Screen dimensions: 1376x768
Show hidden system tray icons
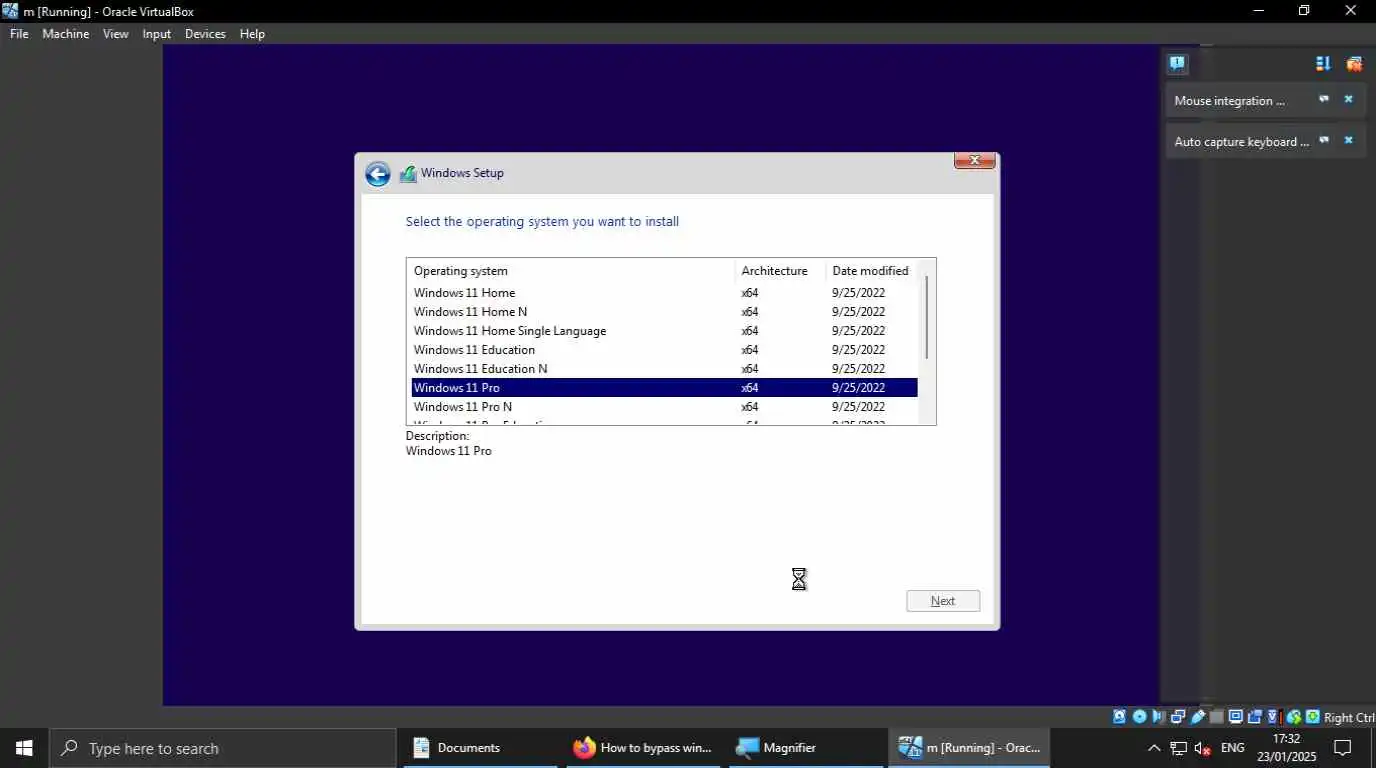tap(1154, 748)
